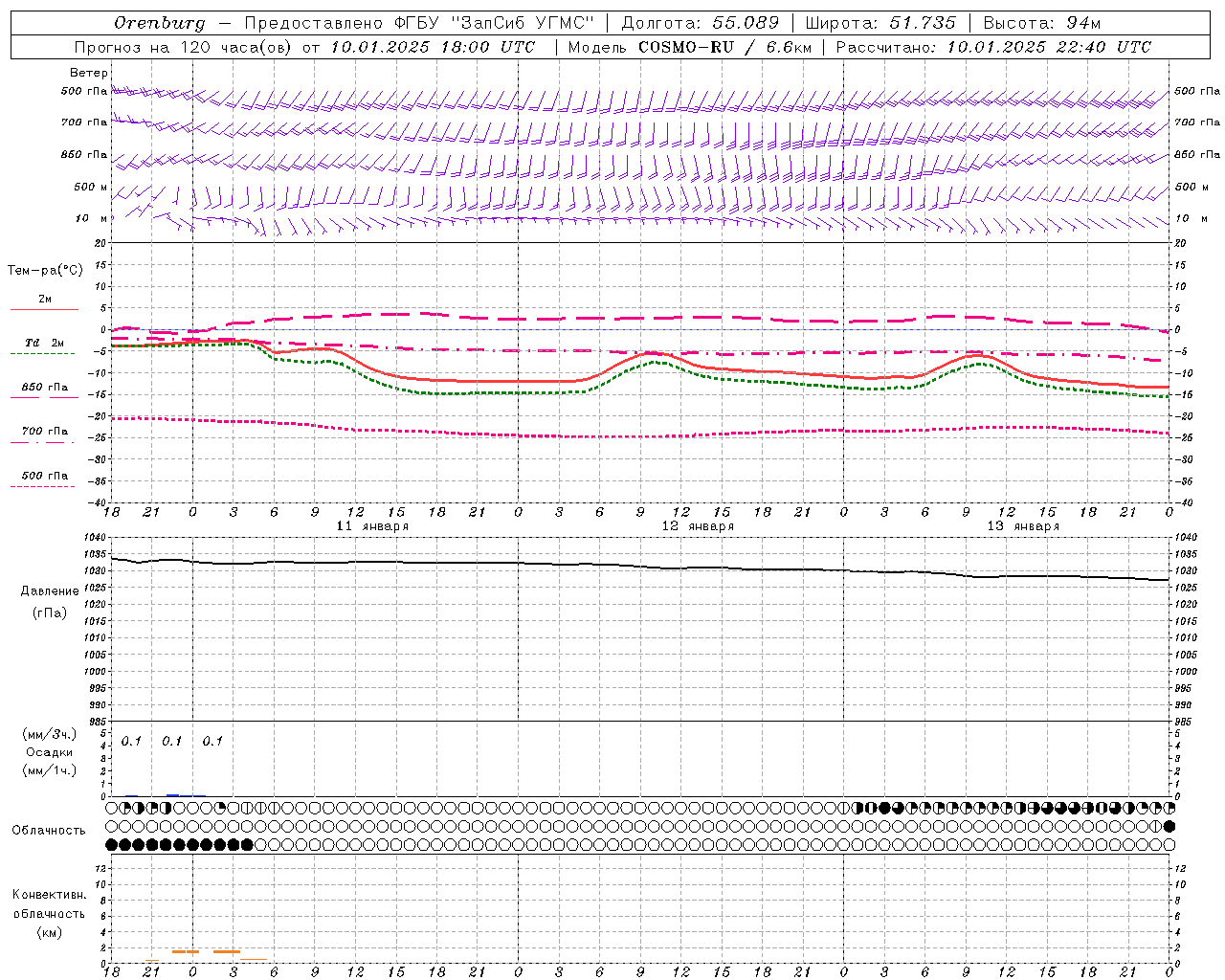Click the '11 января' date label
This screenshot has height=980, width=1225.
(x=372, y=526)
